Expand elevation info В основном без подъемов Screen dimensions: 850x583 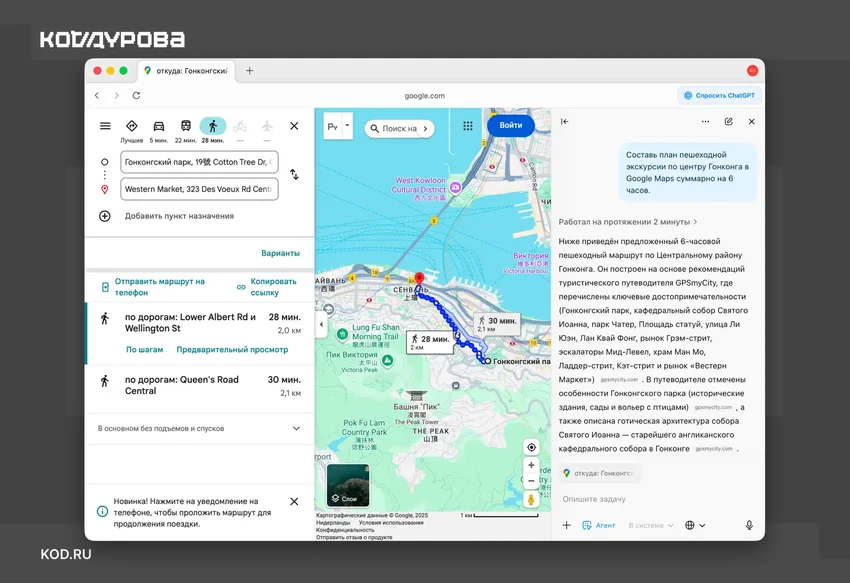(200, 428)
